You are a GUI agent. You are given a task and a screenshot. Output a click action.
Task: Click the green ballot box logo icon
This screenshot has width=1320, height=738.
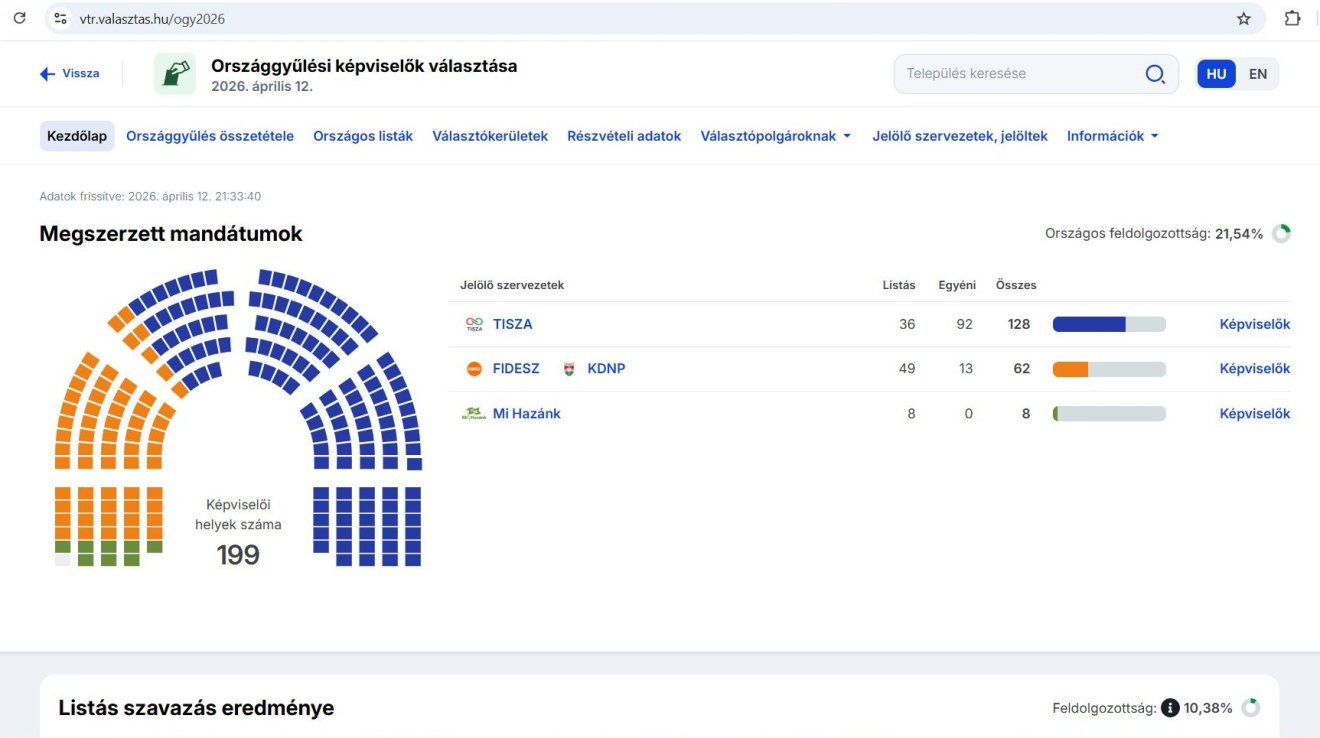(x=175, y=74)
